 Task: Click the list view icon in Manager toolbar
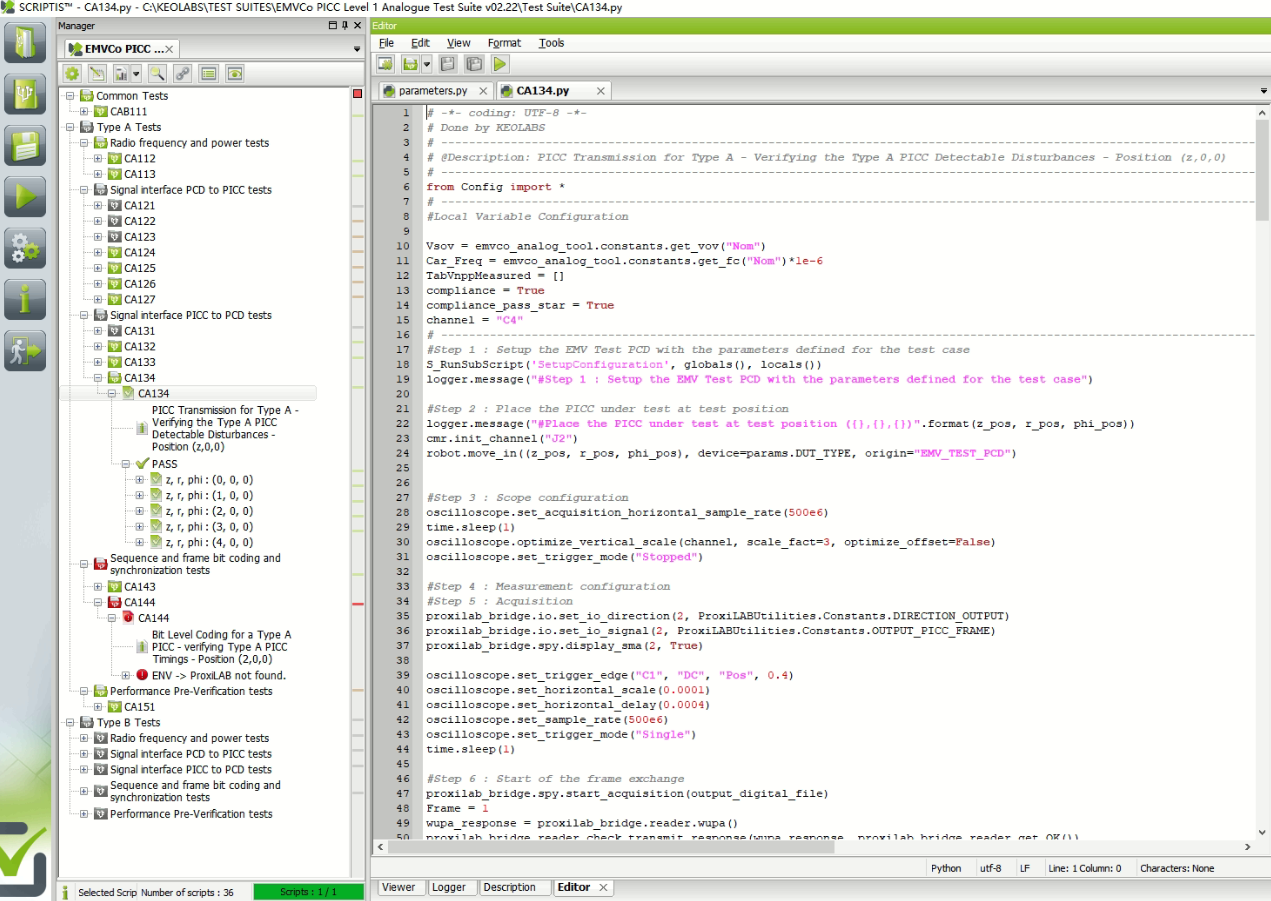209,73
